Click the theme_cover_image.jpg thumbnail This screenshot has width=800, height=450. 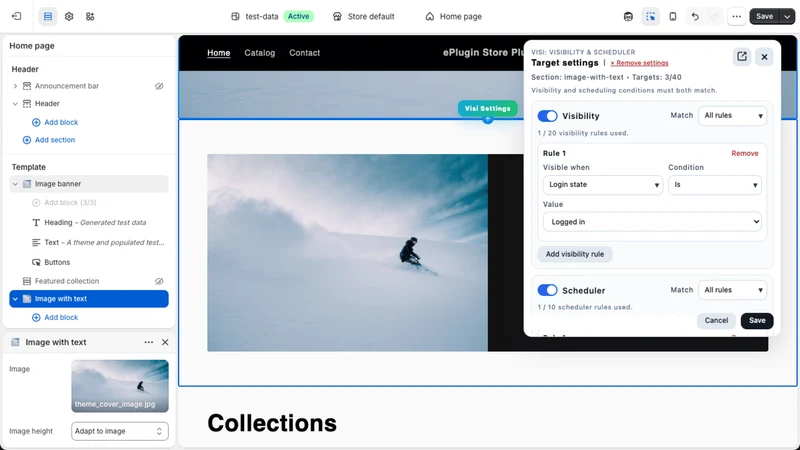(120, 386)
